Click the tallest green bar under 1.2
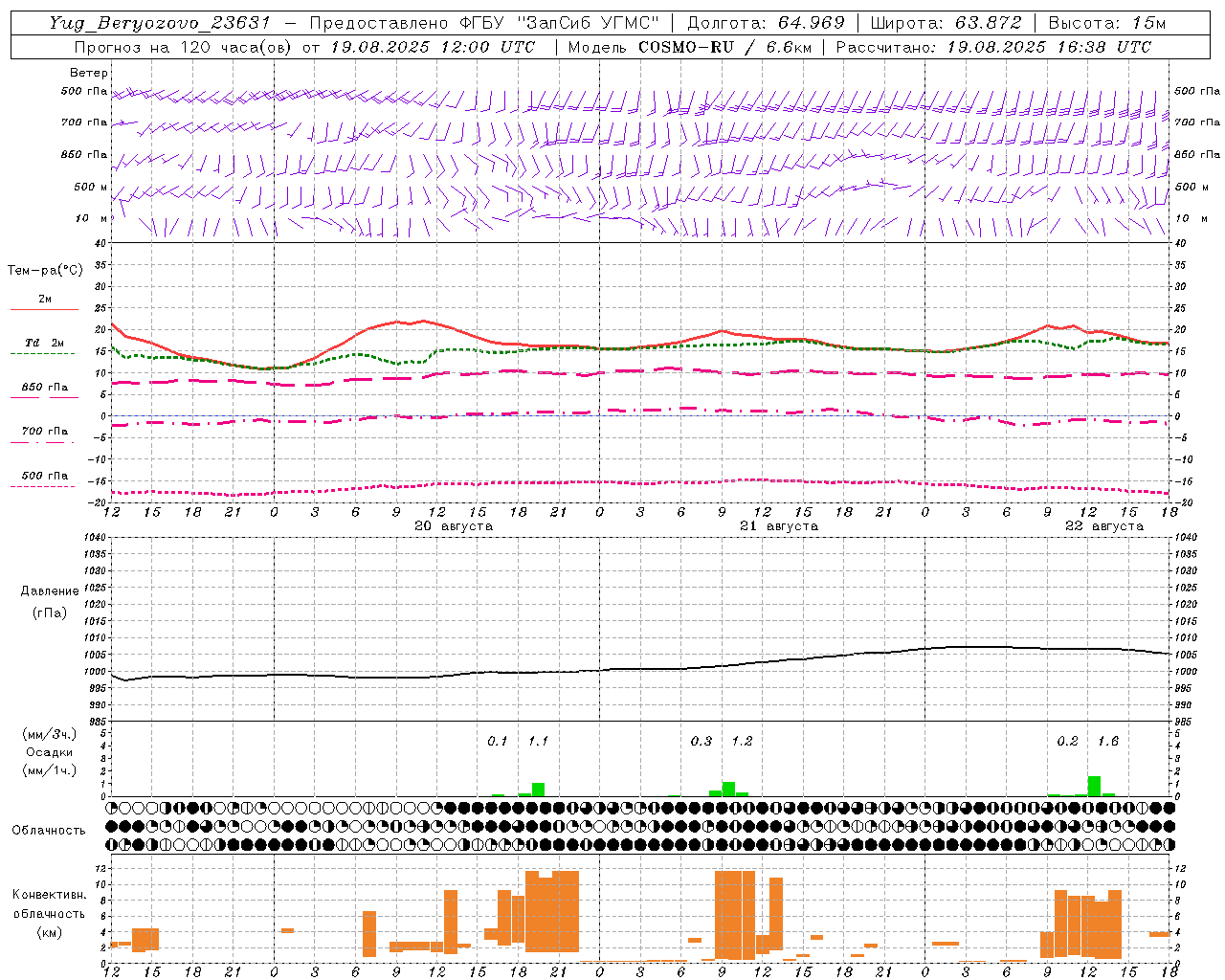 point(729,789)
